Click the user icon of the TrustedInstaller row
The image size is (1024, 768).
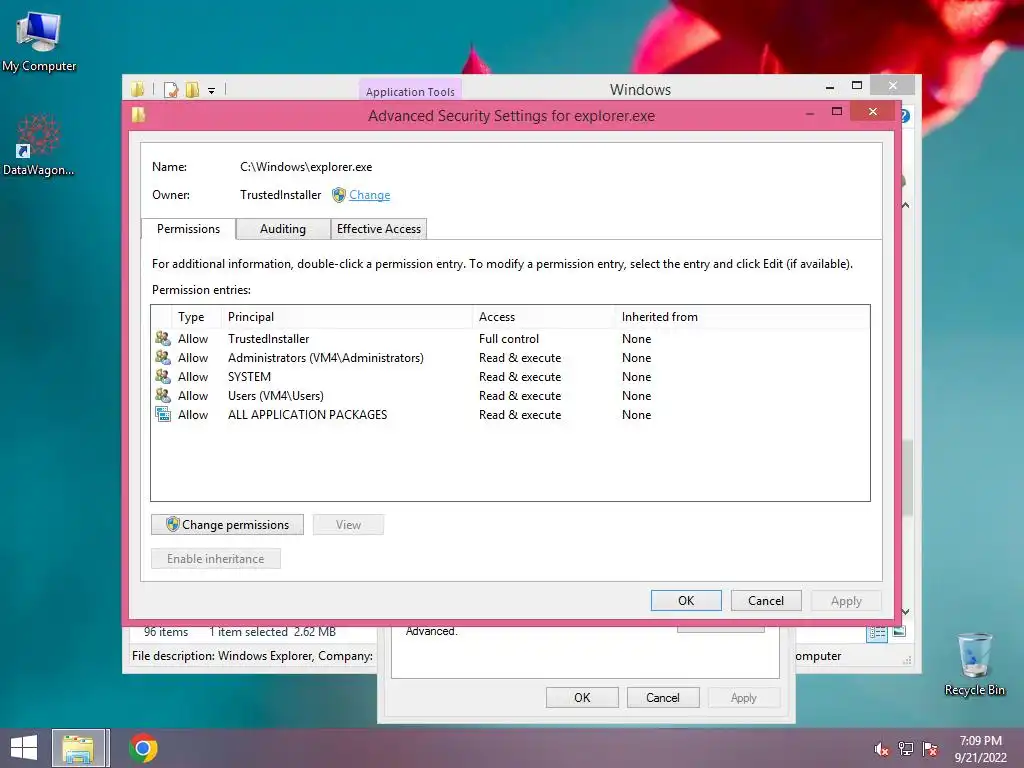[163, 338]
